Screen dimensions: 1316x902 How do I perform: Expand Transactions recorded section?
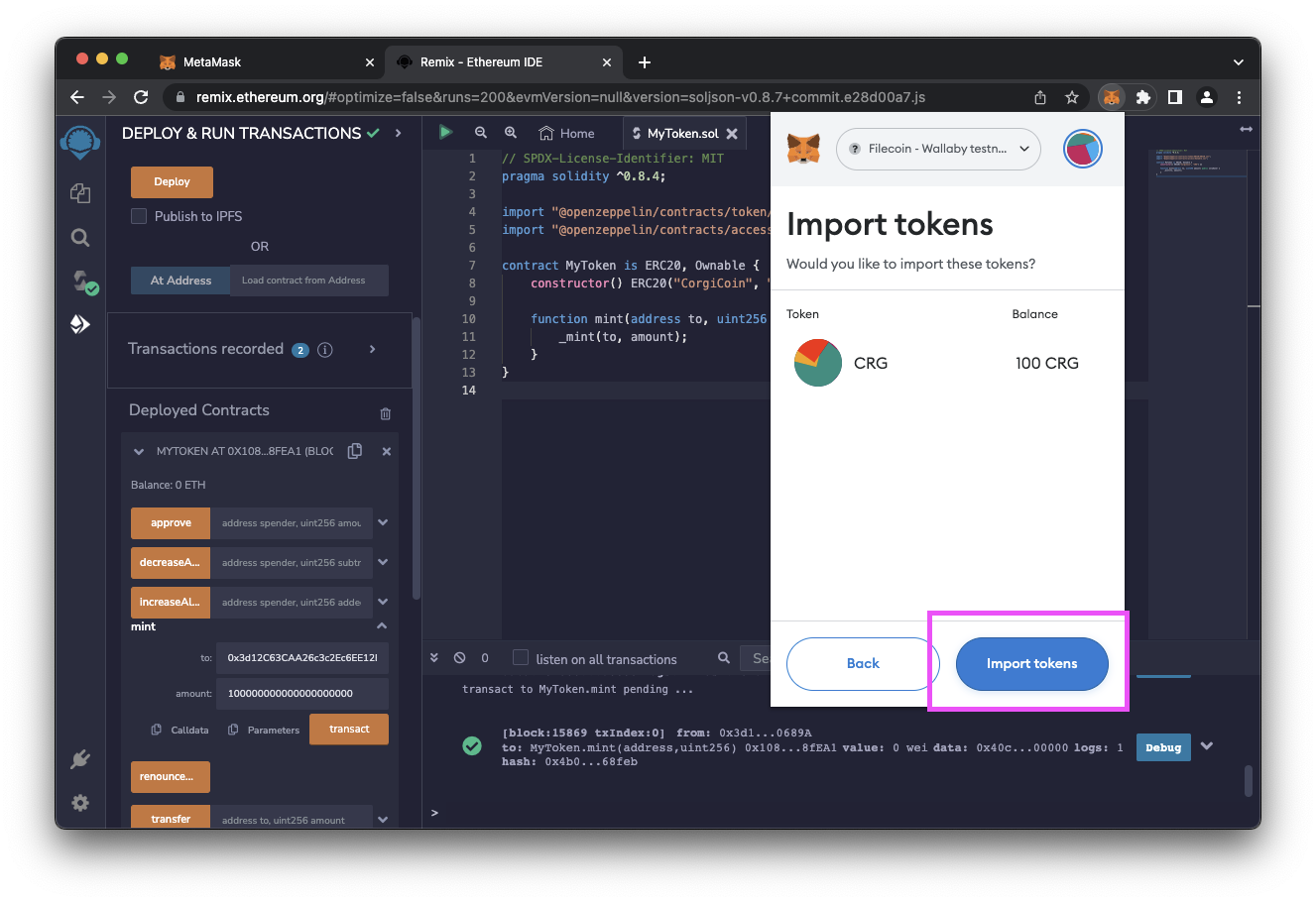click(373, 349)
